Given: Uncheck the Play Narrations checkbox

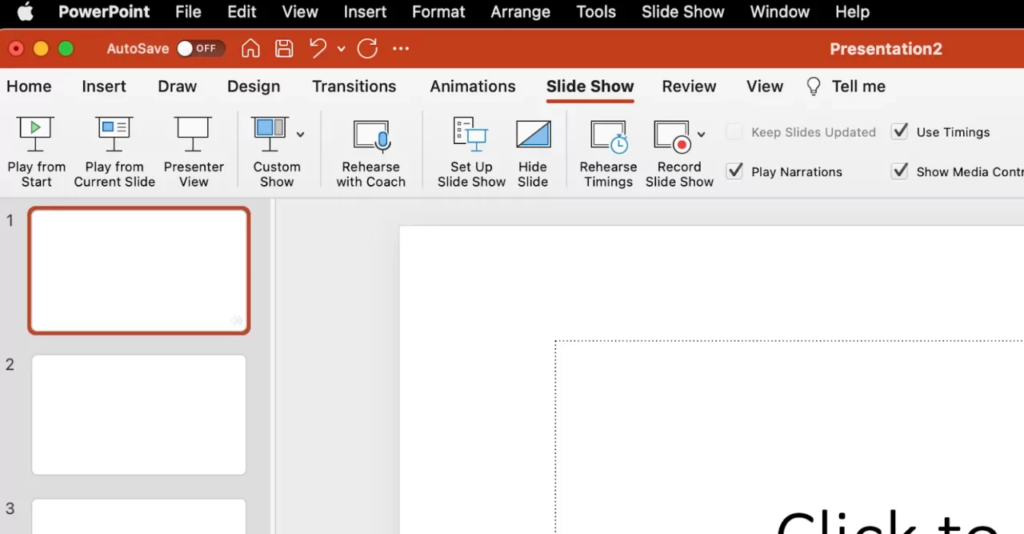Looking at the screenshot, I should tap(735, 171).
